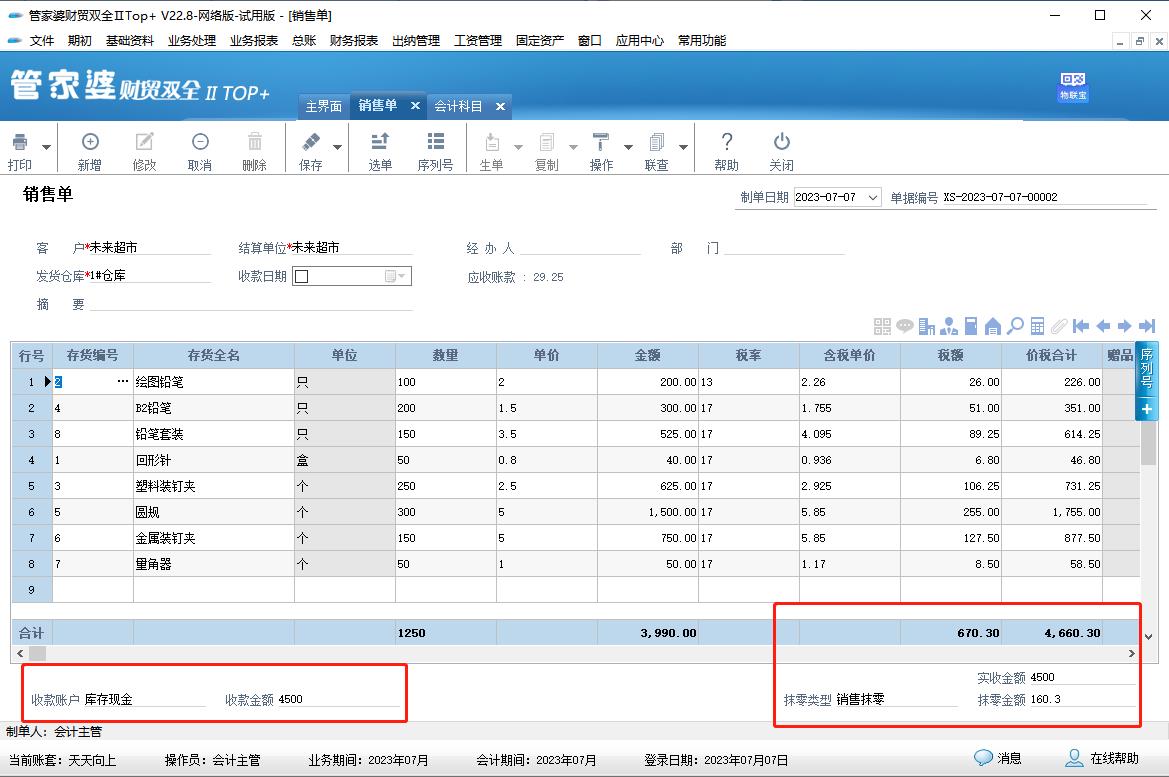Click the 在线帮助 online help link
Screen dimensions: 1169x777
[x=1102, y=758]
